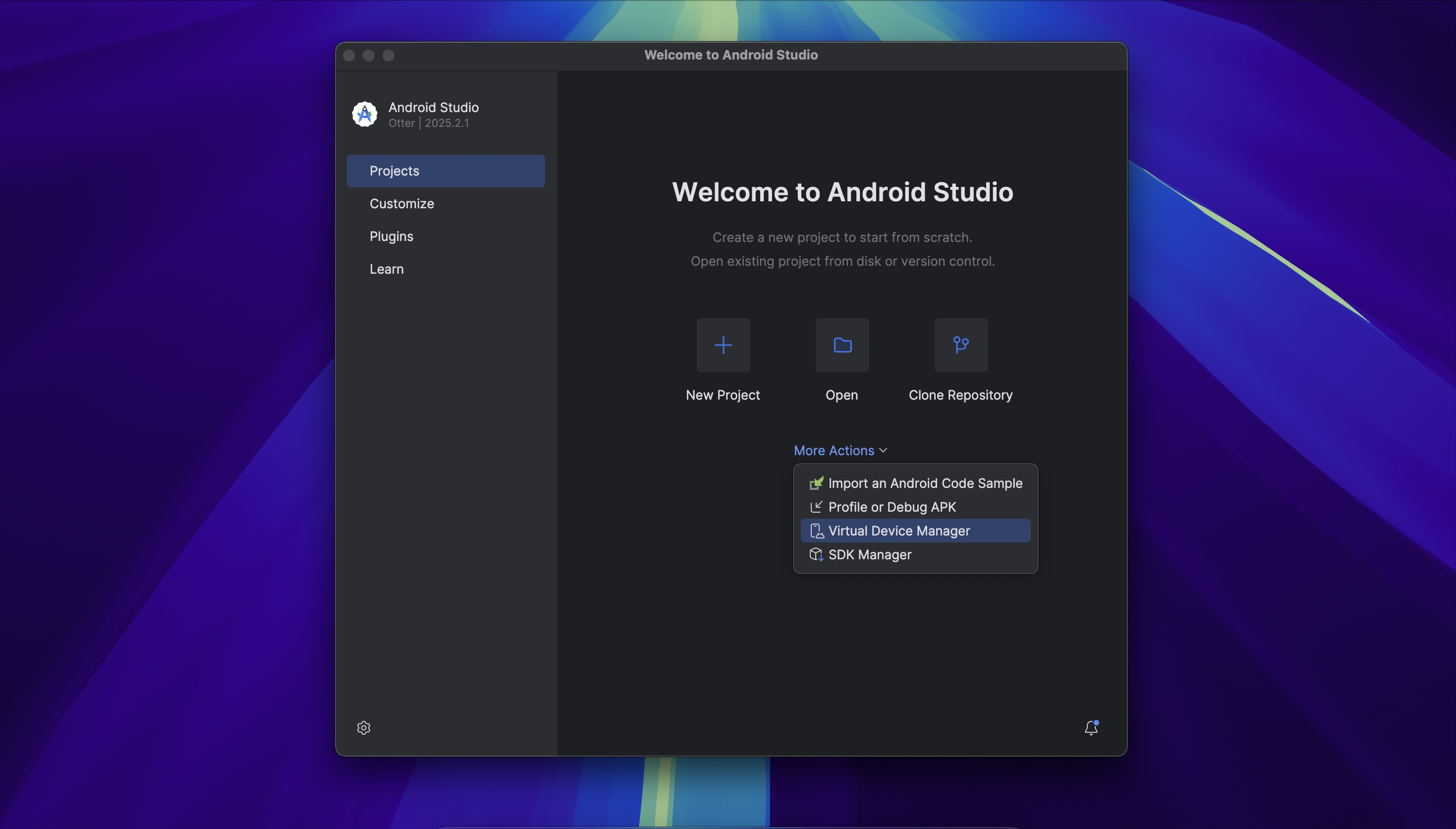Screen dimensions: 1456x829
Task: Close the welcome window
Action: (x=349, y=55)
